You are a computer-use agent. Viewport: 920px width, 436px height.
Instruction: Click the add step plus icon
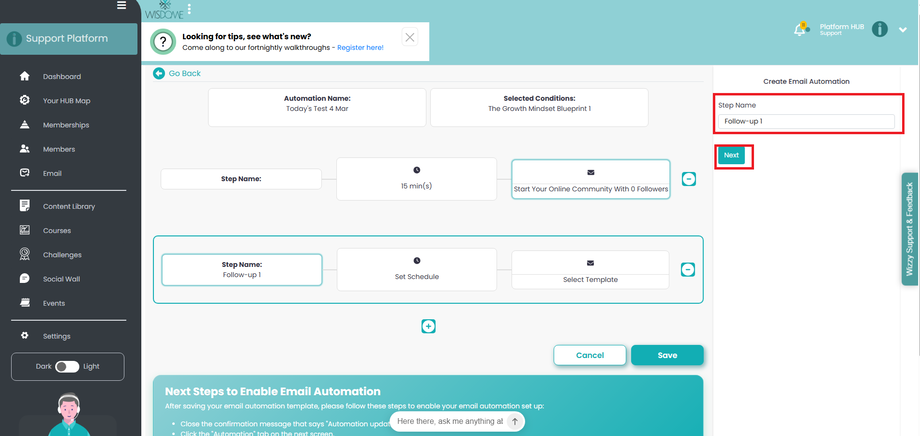428,326
